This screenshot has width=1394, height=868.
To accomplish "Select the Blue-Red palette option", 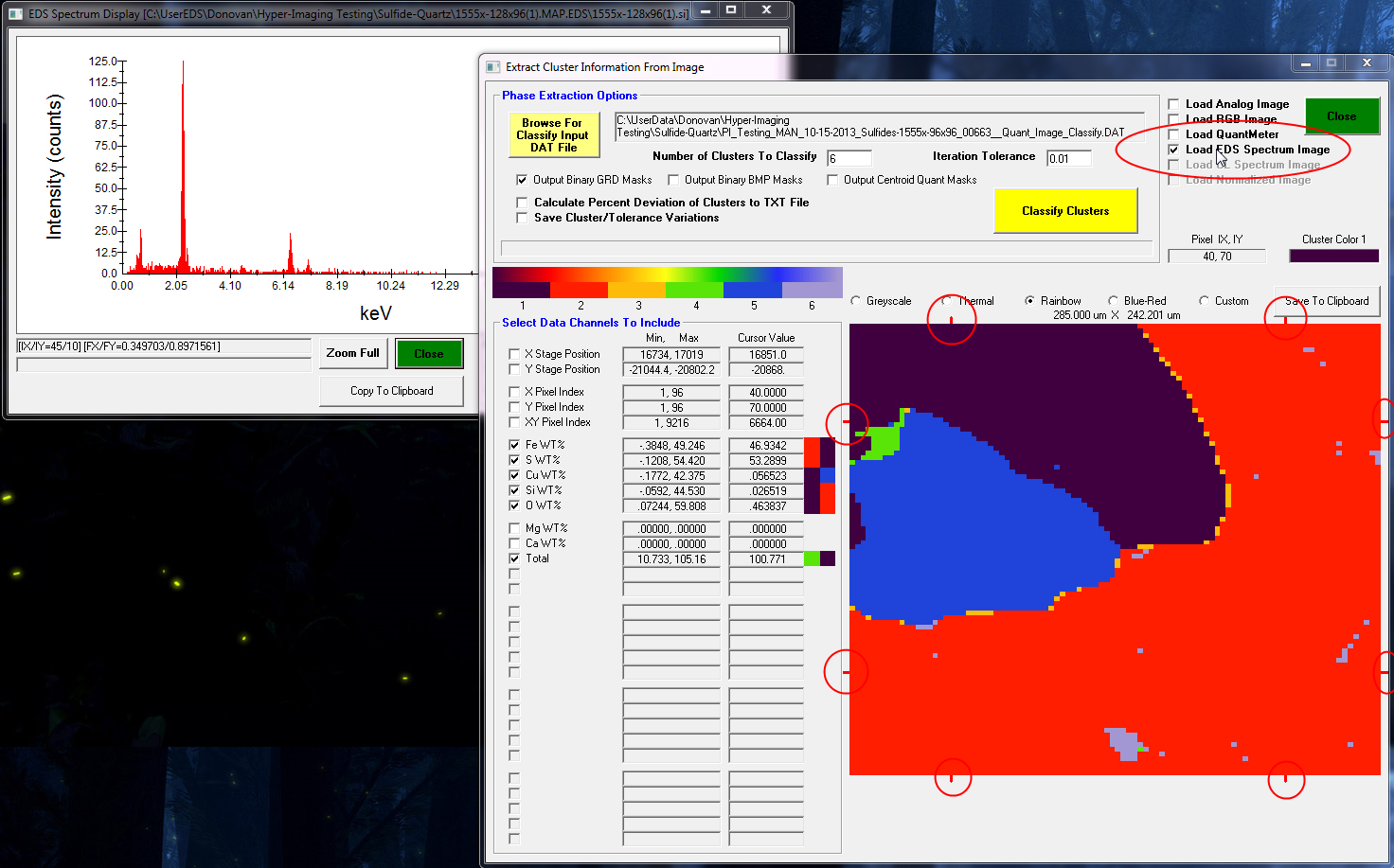I will click(1114, 301).
